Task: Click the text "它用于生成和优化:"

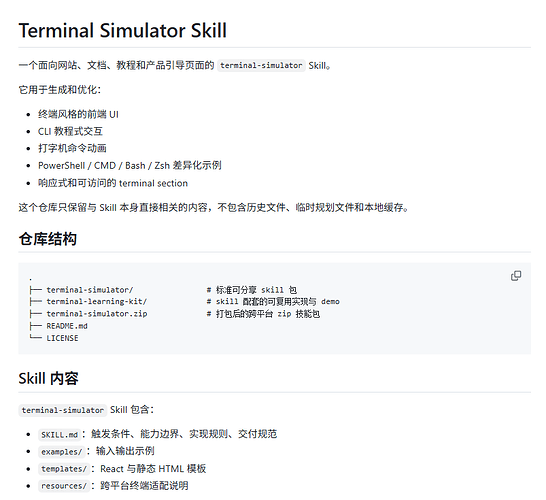Action: (x=60, y=90)
